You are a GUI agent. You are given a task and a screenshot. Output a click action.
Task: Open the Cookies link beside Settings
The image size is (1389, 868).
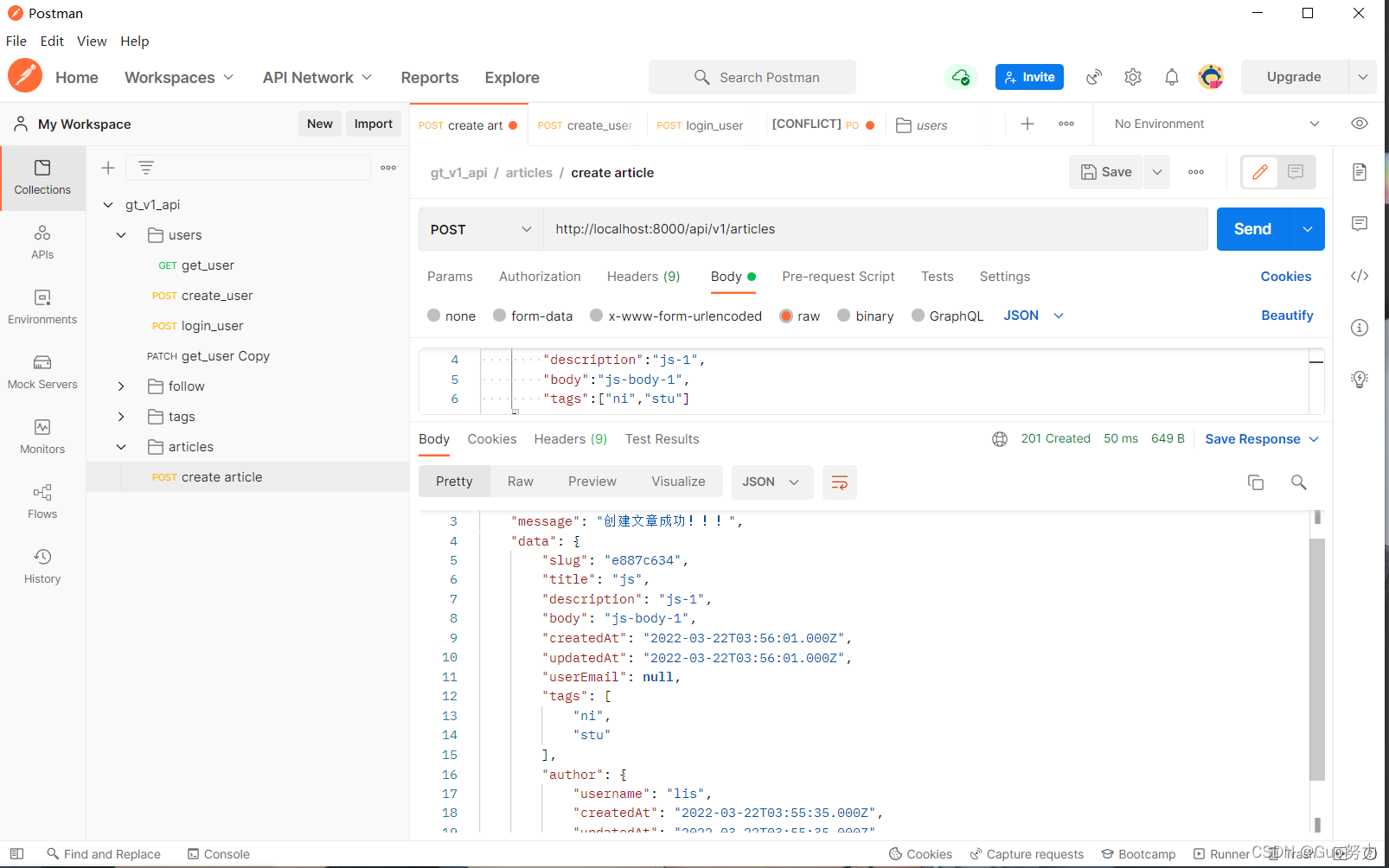click(1286, 277)
